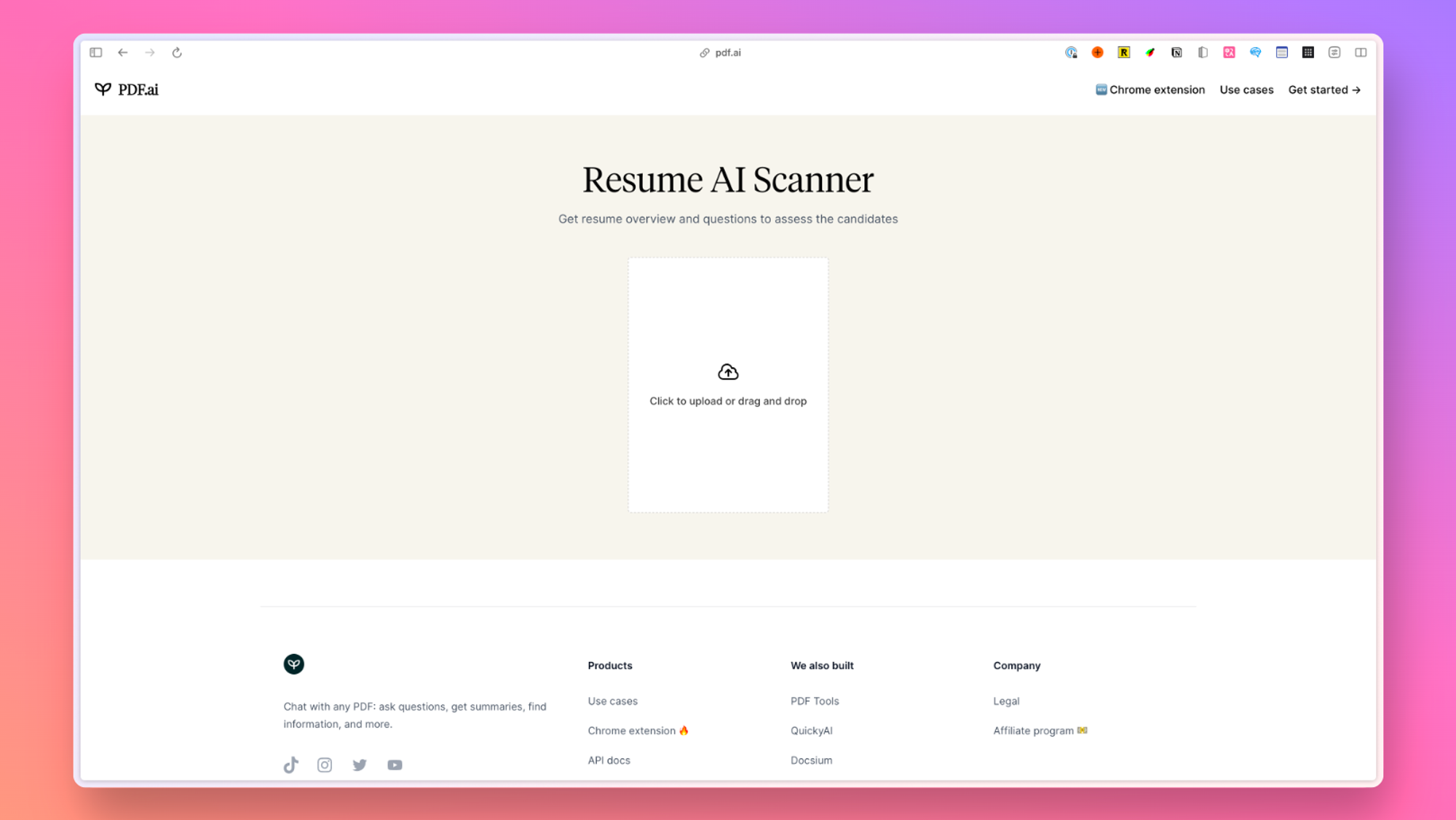Reload the page with the refresh icon
The image size is (1456, 820).
pos(177,52)
